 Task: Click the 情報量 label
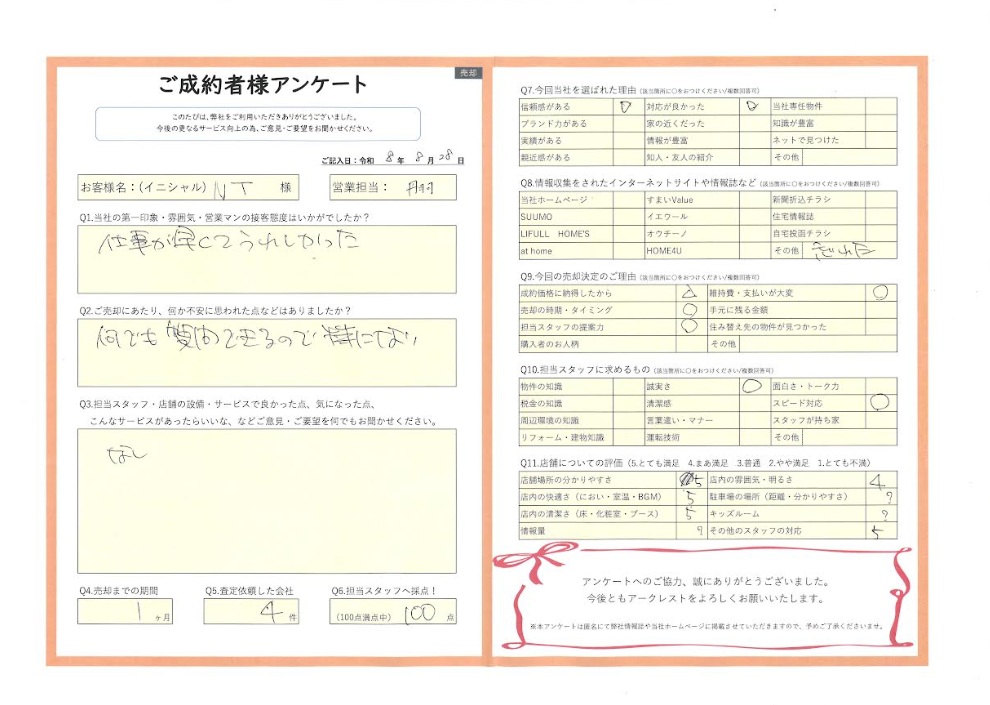[x=533, y=531]
